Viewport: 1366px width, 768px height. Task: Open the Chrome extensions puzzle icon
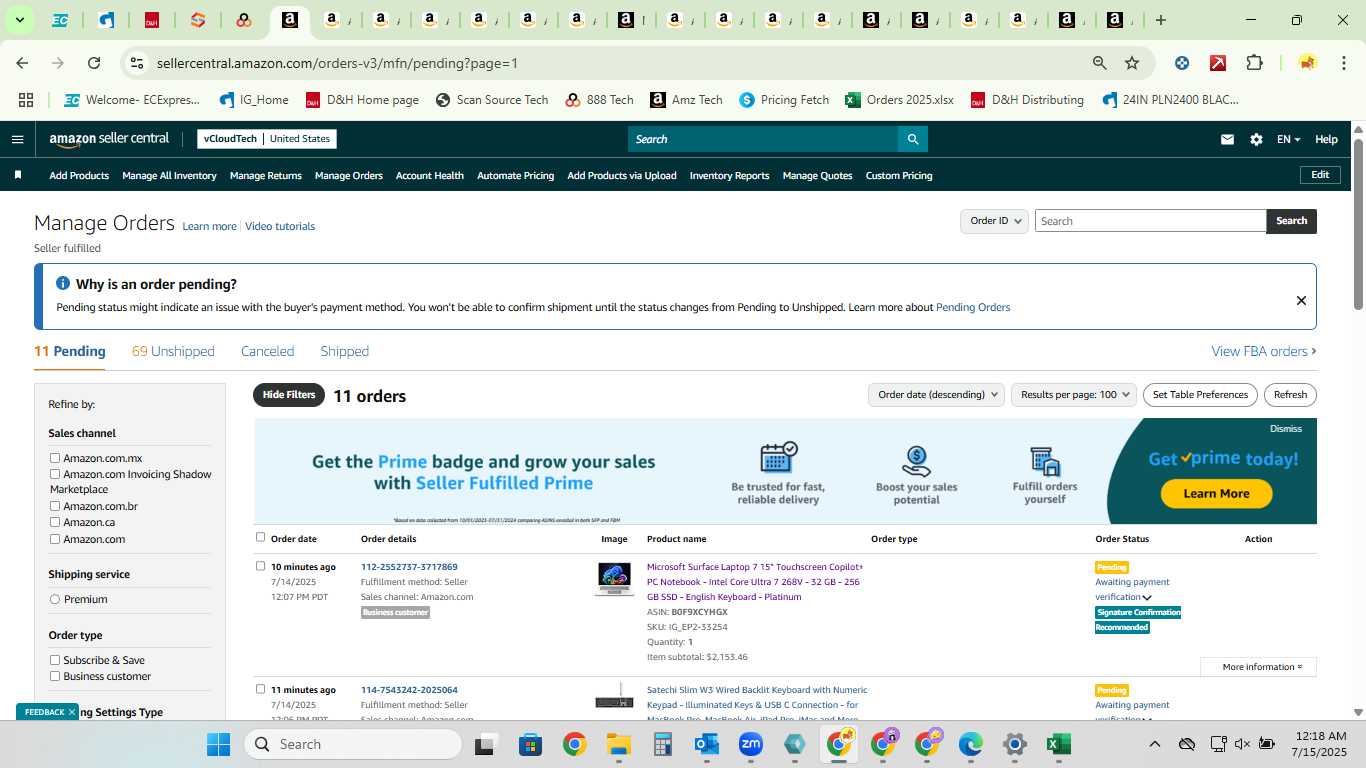[1254, 63]
